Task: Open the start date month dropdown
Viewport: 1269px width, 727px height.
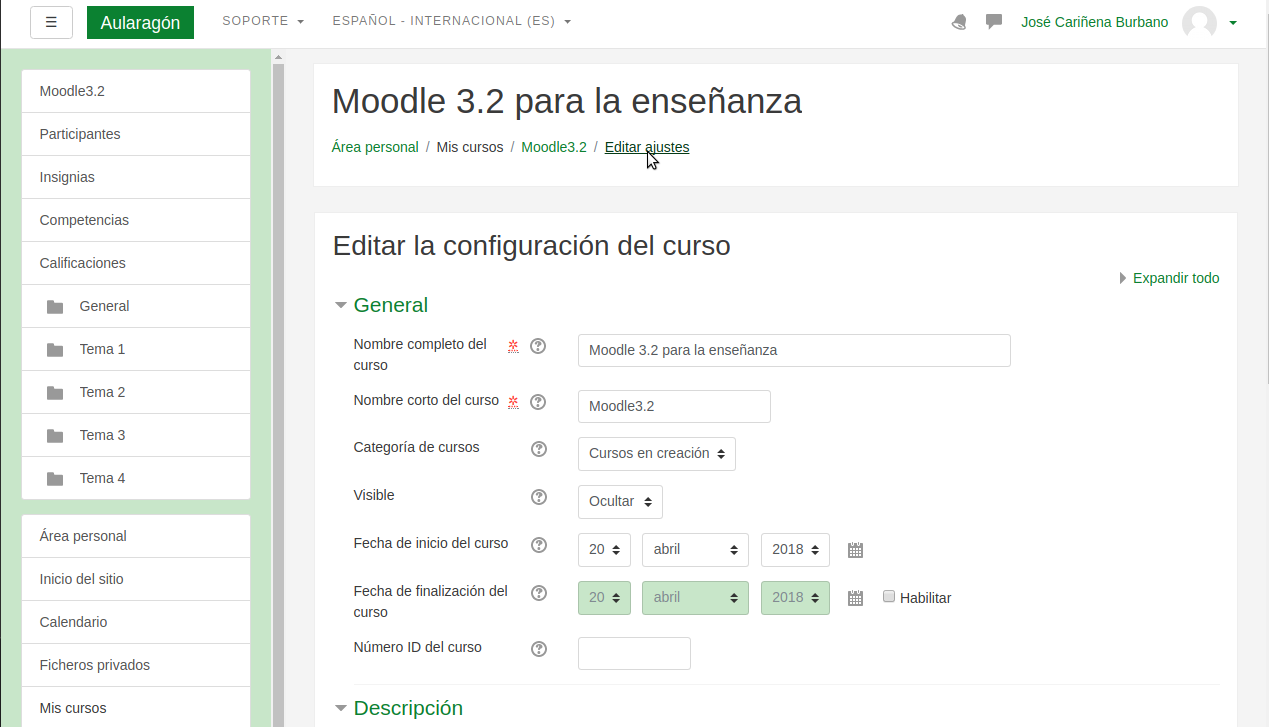Action: click(x=696, y=550)
